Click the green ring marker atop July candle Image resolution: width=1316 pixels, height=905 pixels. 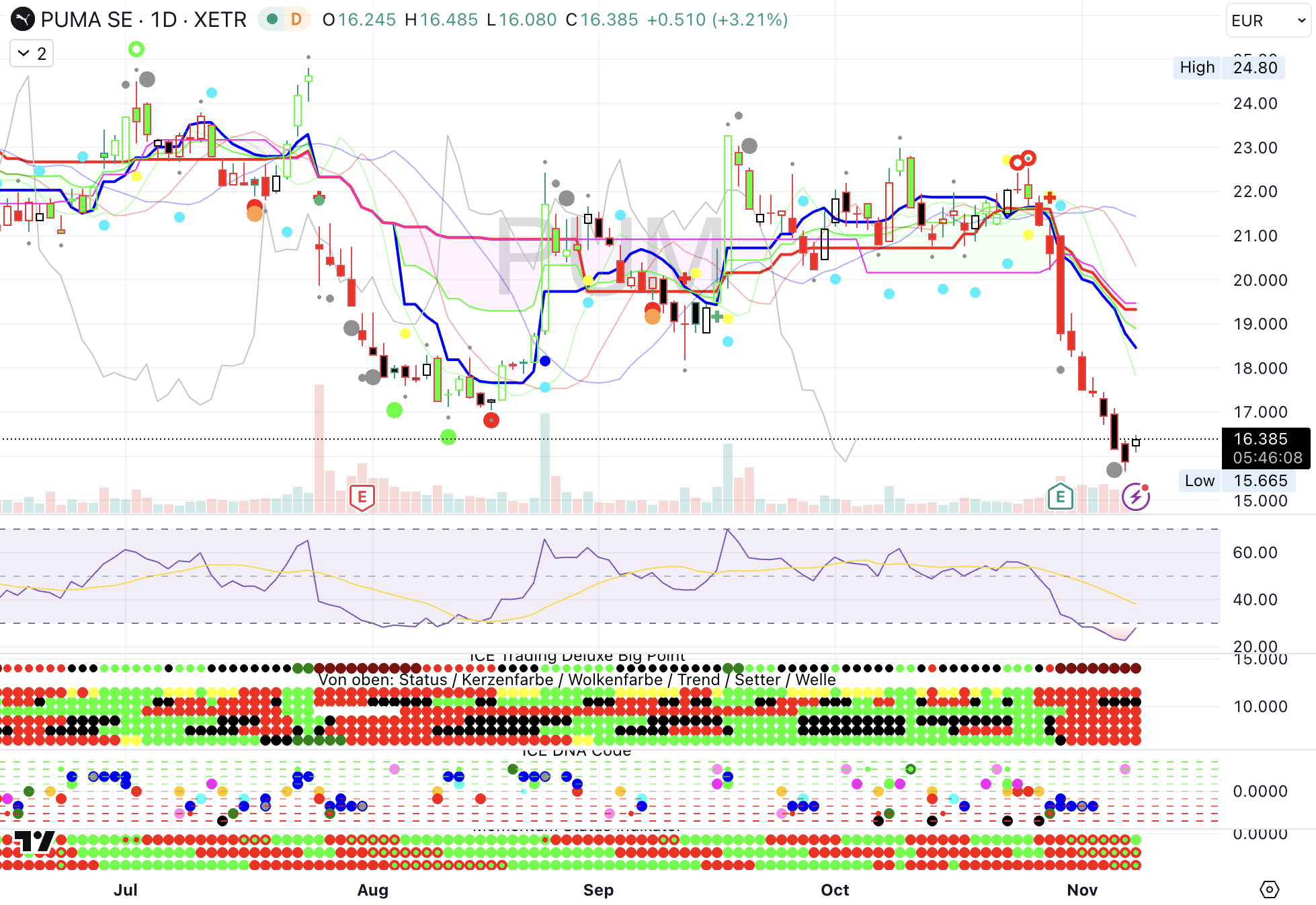point(136,49)
